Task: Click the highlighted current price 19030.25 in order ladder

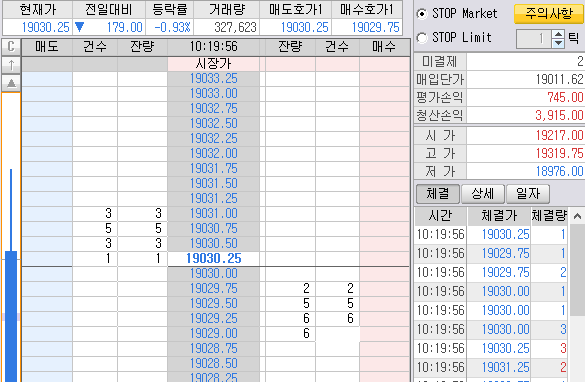Action: tap(213, 259)
